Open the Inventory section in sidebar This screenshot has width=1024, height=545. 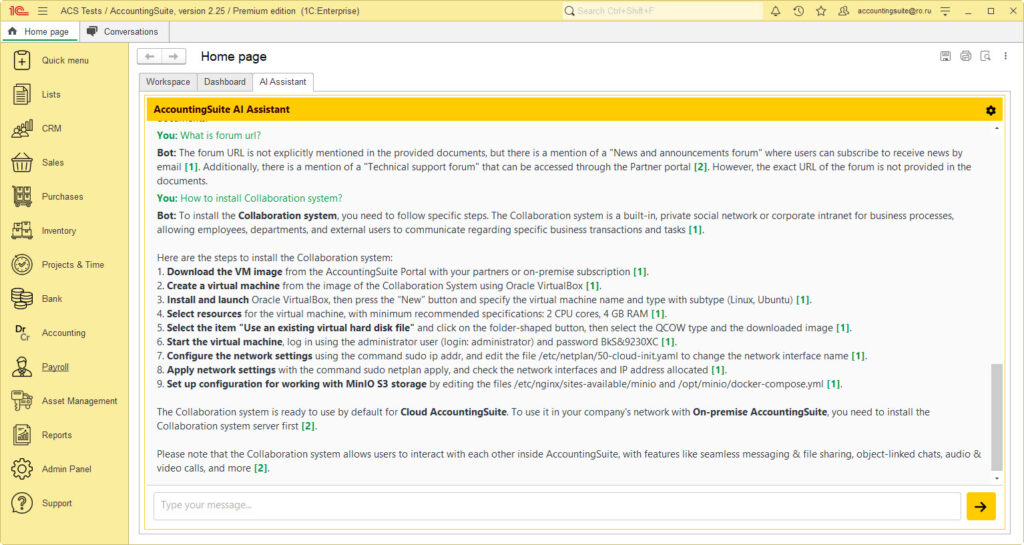pos(58,231)
